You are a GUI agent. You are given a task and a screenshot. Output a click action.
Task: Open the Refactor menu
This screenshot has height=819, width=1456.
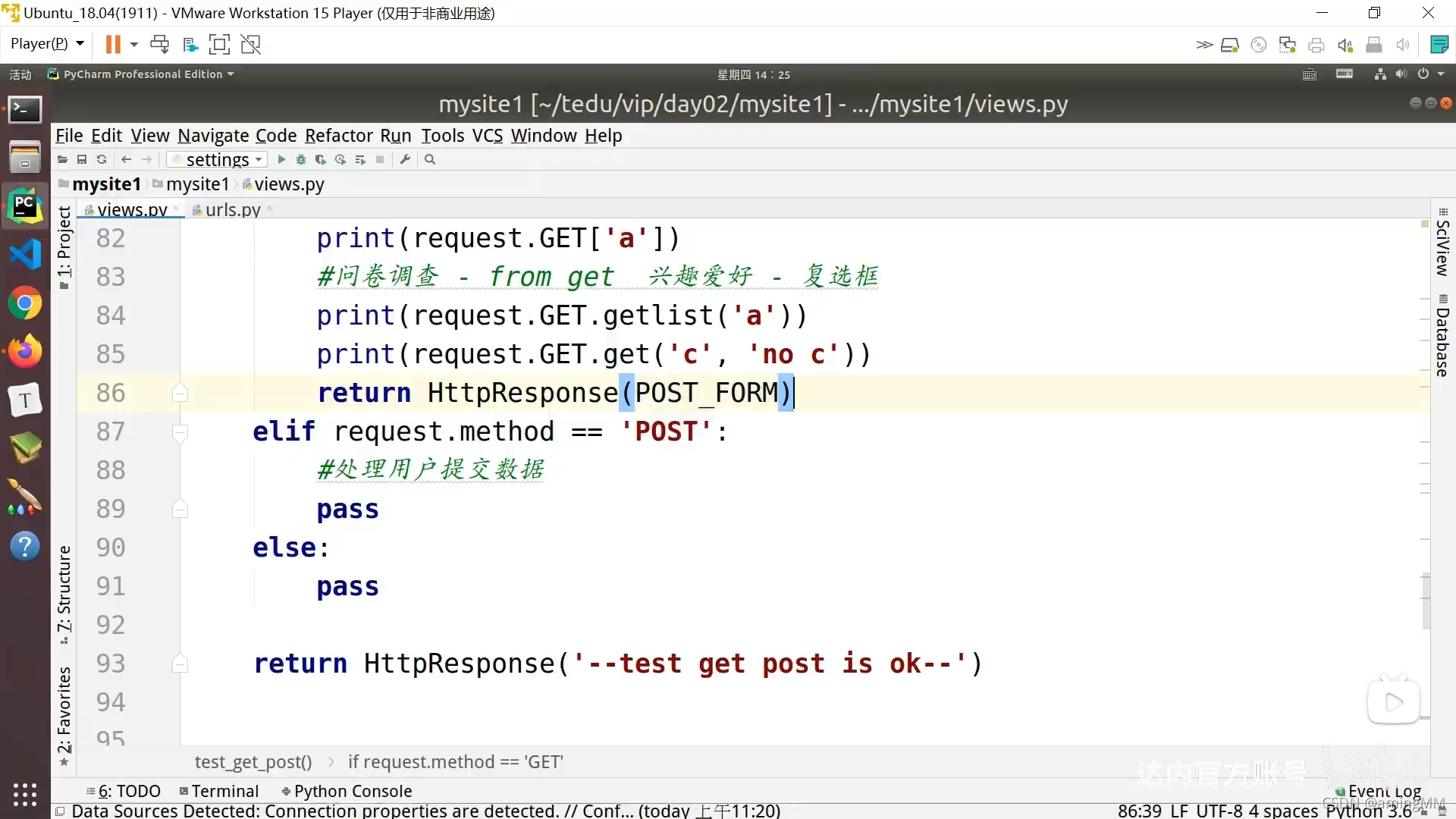pyautogui.click(x=338, y=136)
